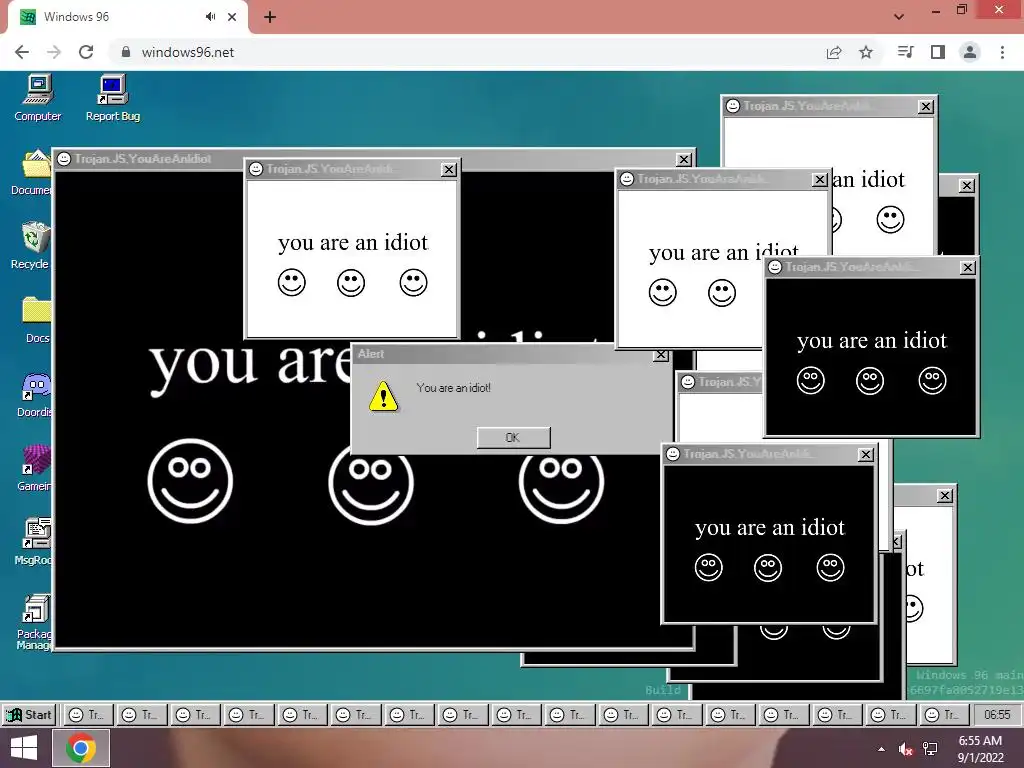1024x768 pixels.
Task: Click the yellow warning icon in Alert
Action: [x=383, y=396]
